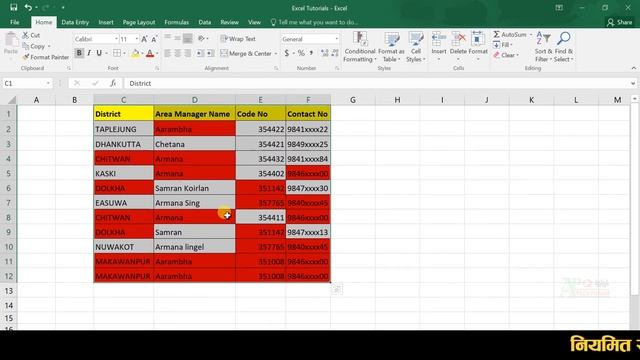
Task: Switch to the Formulas tab
Action: (176, 22)
